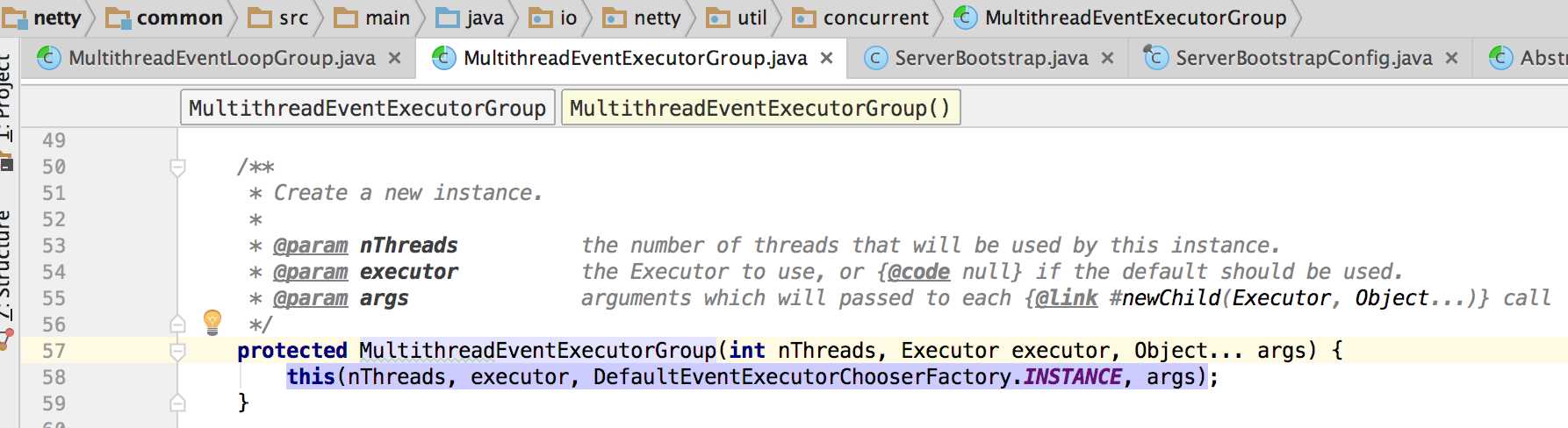Click the this call on line 58
Screen dimensions: 1568x428
coord(311,377)
